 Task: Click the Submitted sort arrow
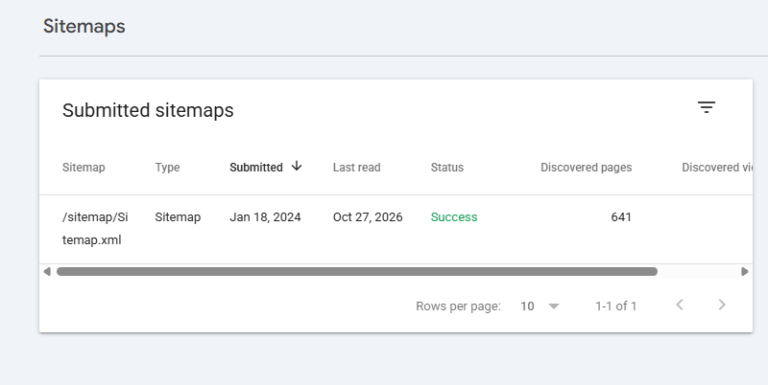tap(296, 167)
